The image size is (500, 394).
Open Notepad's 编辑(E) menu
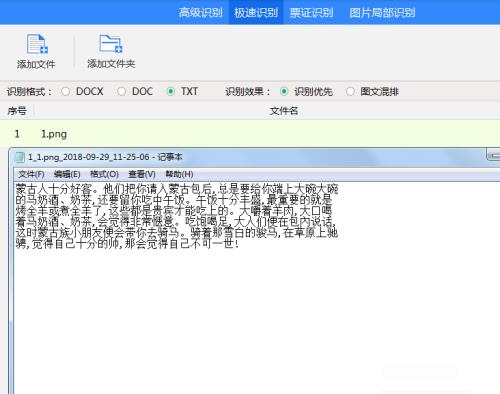[x=67, y=174]
